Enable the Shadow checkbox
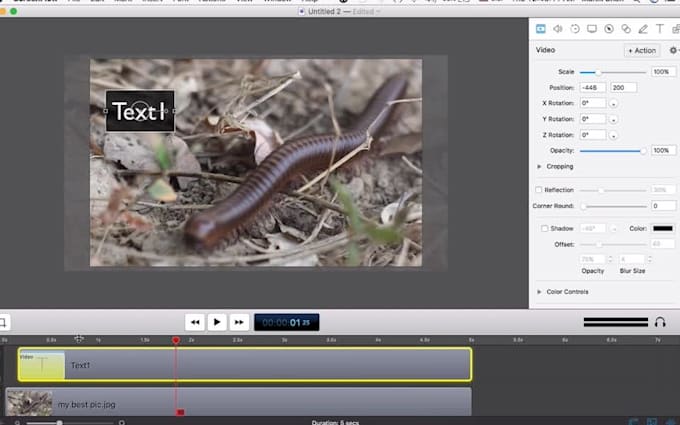This screenshot has width=680, height=425. click(544, 229)
